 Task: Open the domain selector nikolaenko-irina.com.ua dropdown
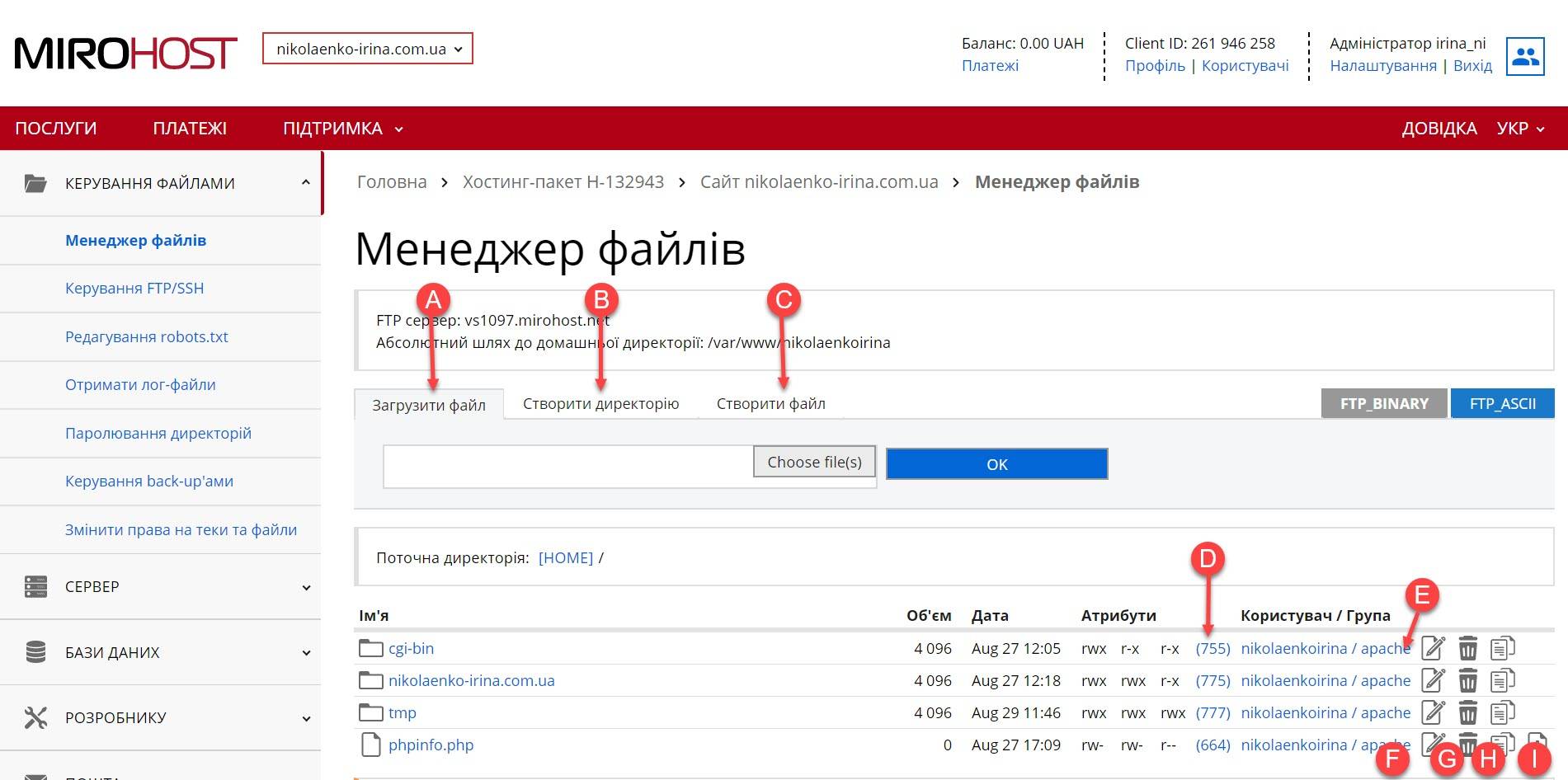pyautogui.click(x=368, y=49)
